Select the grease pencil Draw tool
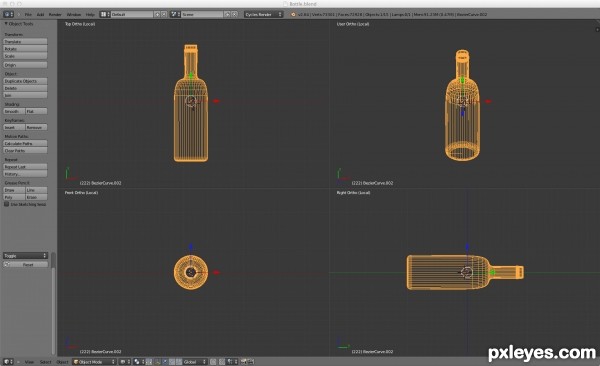The height and width of the screenshot is (366, 600). click(x=14, y=190)
